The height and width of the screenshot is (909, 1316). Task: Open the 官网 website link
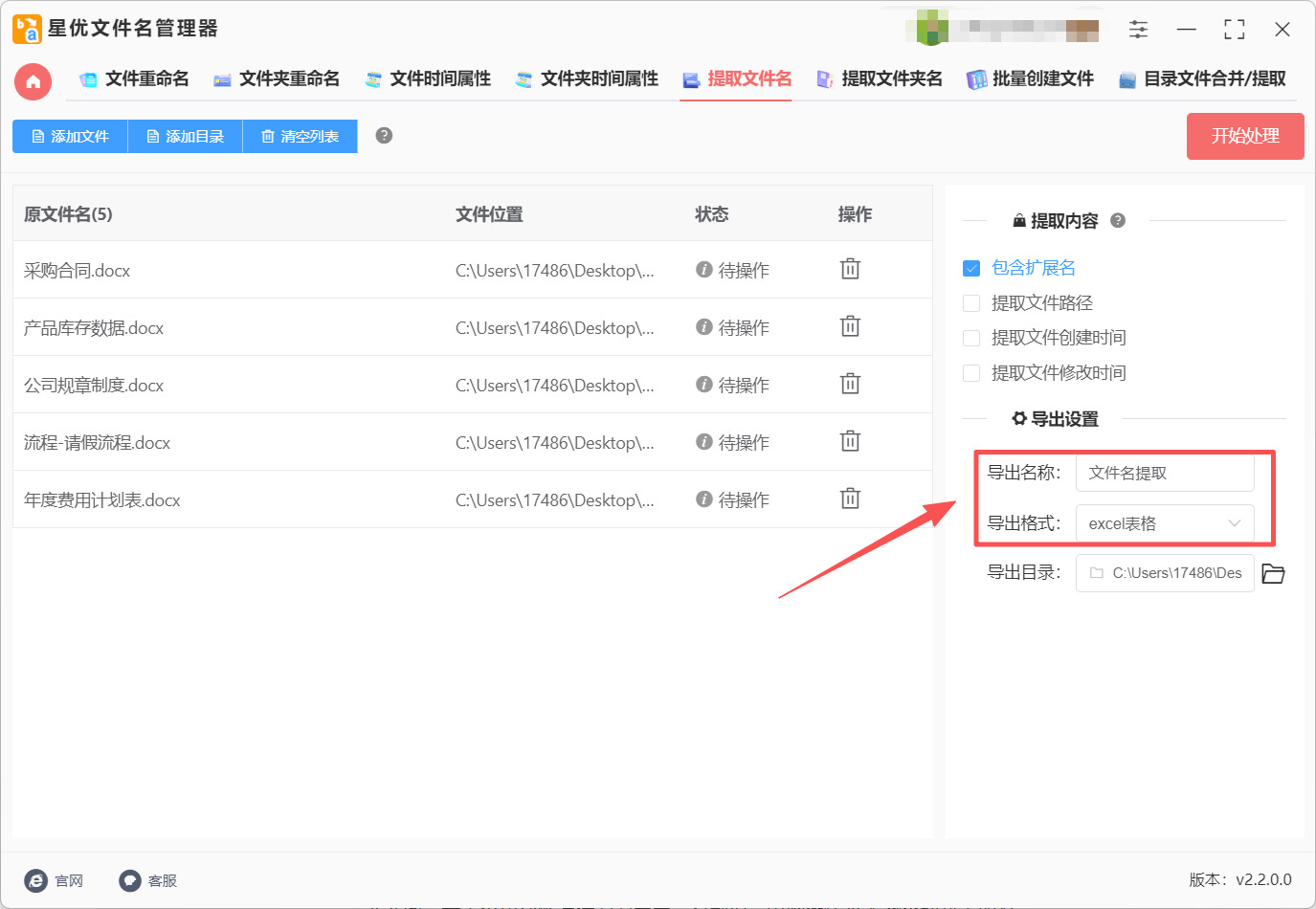click(x=55, y=880)
